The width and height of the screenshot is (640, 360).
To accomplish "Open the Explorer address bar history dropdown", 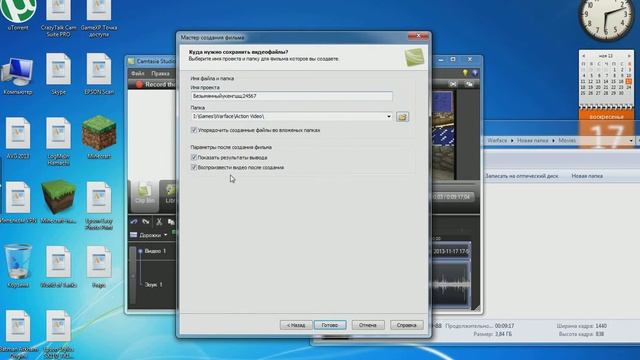I will click(631, 140).
